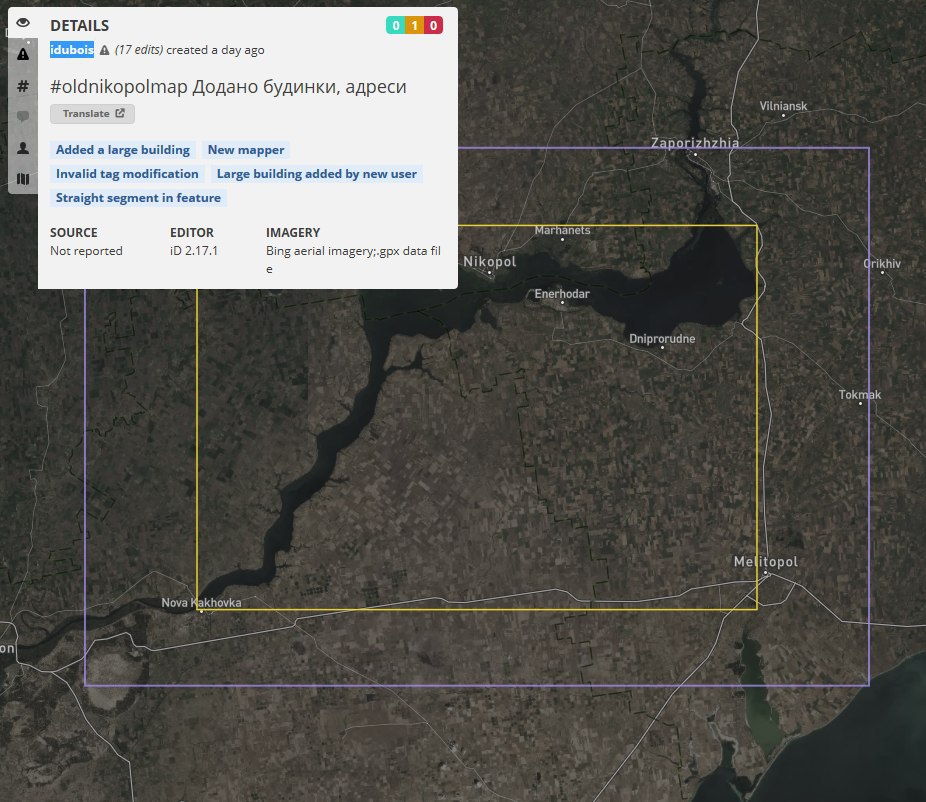Image resolution: width=926 pixels, height=802 pixels.
Task: Click the Dniprorudne map label
Action: (662, 339)
